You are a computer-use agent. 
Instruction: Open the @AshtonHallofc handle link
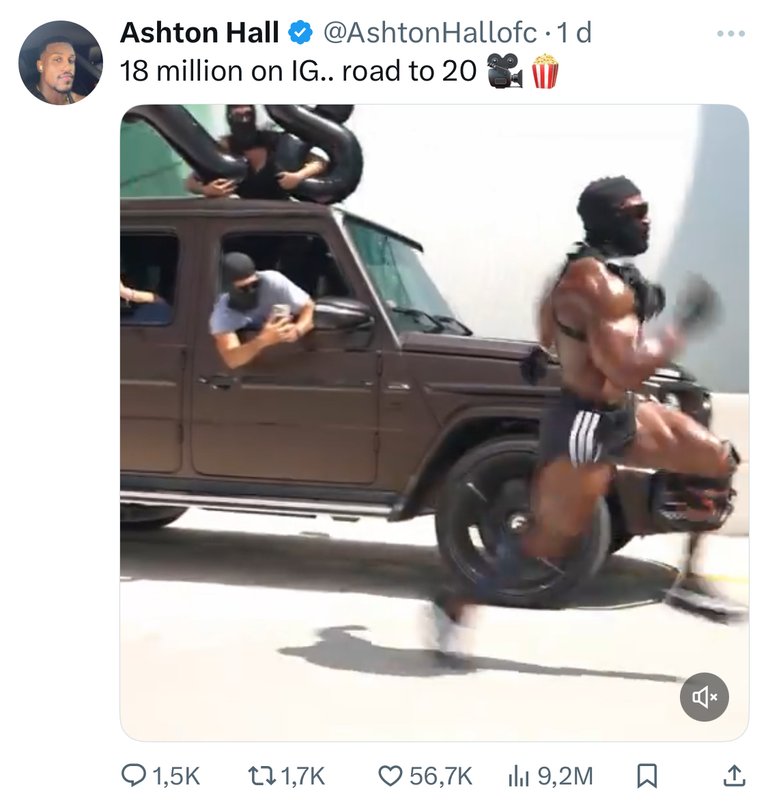click(x=430, y=33)
